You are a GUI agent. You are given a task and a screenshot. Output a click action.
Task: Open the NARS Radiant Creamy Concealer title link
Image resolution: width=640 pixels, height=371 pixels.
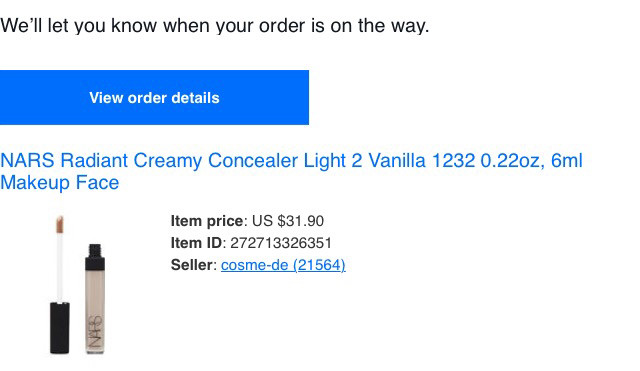tap(291, 171)
